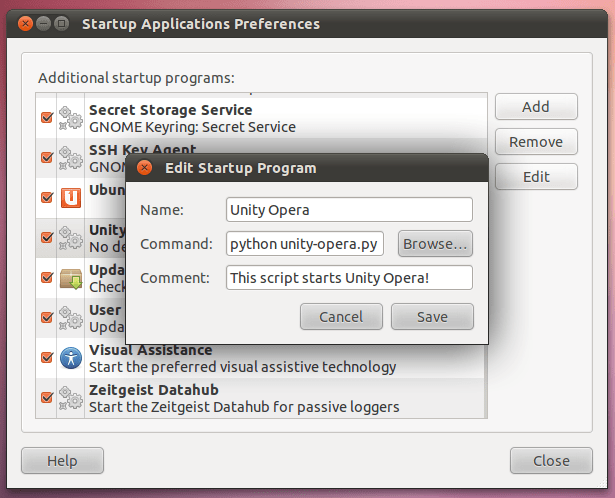615x498 pixels.
Task: Click the Name field containing Unity Opera
Action: (x=349, y=210)
